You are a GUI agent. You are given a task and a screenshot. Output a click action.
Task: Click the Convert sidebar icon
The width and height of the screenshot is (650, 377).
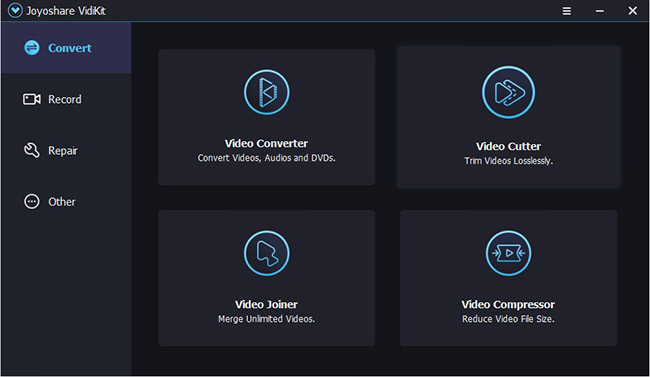(x=32, y=48)
